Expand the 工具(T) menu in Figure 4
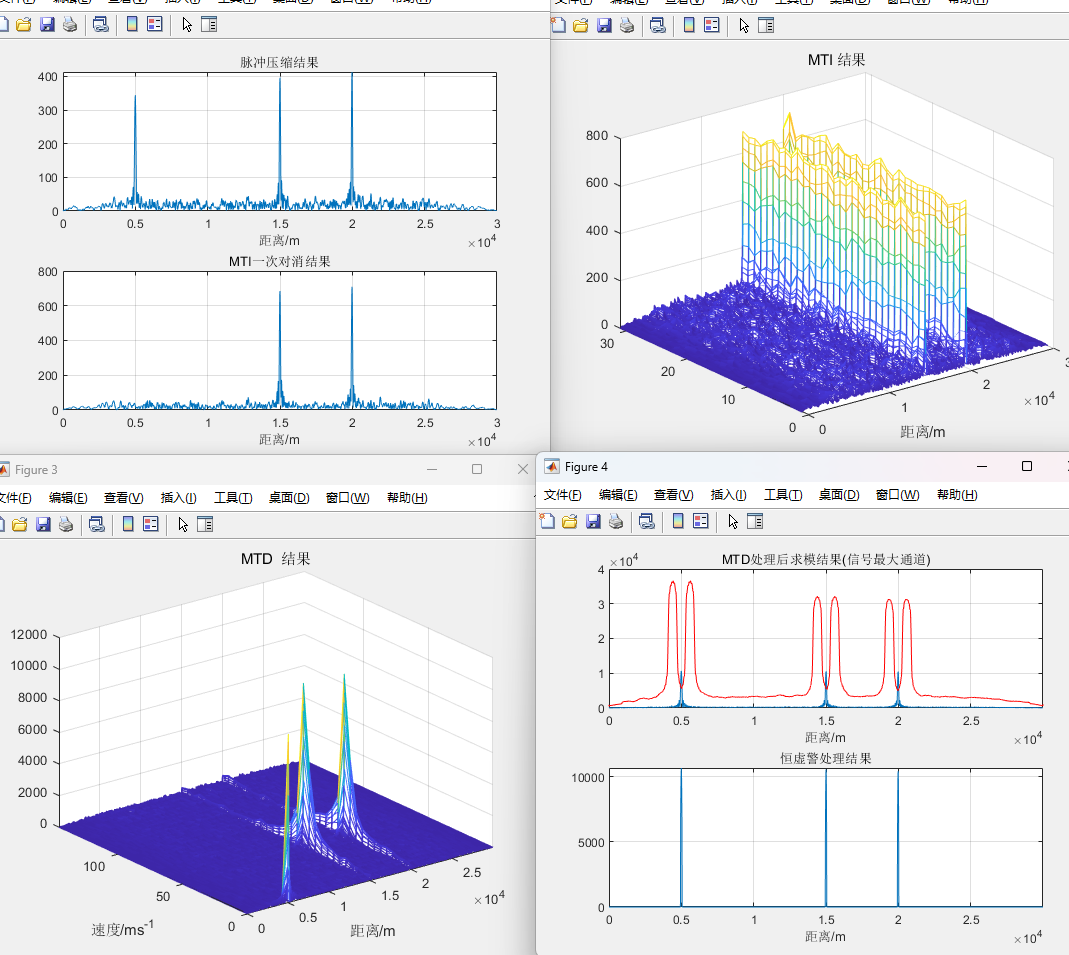The image size is (1069, 955). (x=783, y=495)
